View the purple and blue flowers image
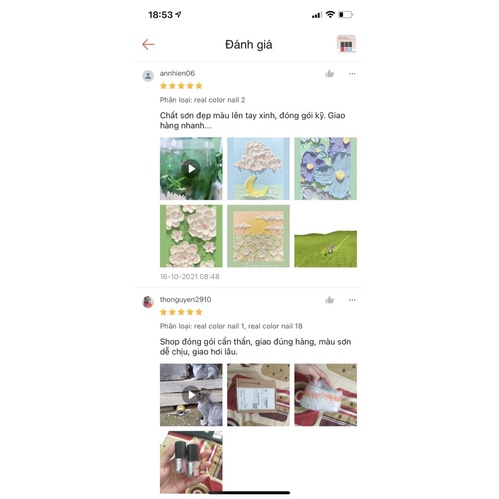499x499 pixels. (x=325, y=169)
